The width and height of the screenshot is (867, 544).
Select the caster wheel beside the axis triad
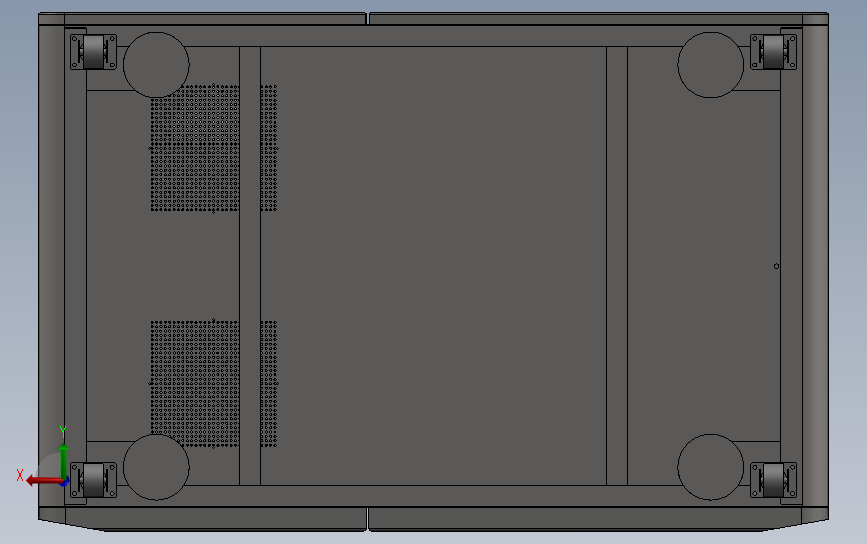point(93,480)
